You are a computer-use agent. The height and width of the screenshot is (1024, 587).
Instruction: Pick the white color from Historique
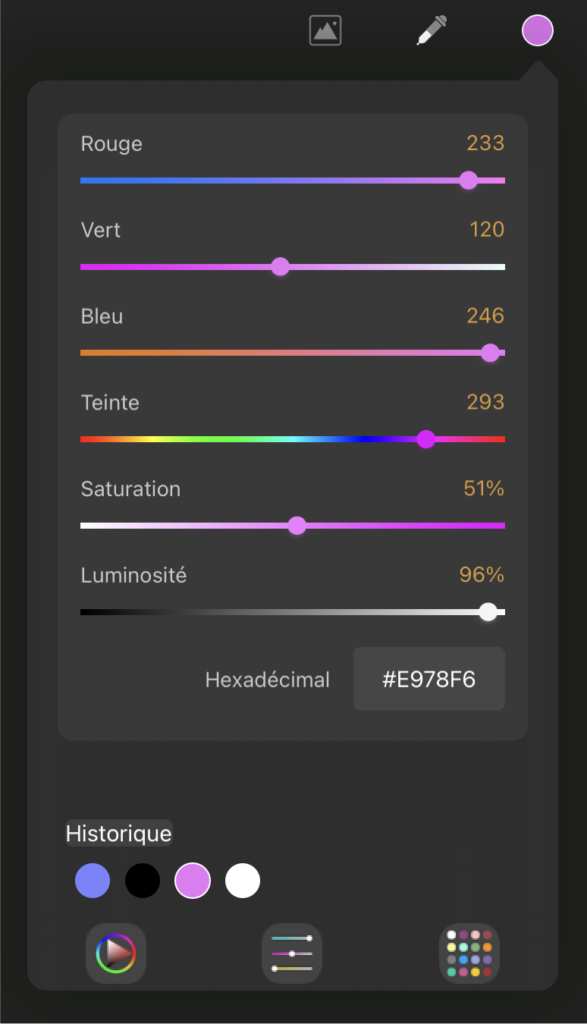[242, 880]
